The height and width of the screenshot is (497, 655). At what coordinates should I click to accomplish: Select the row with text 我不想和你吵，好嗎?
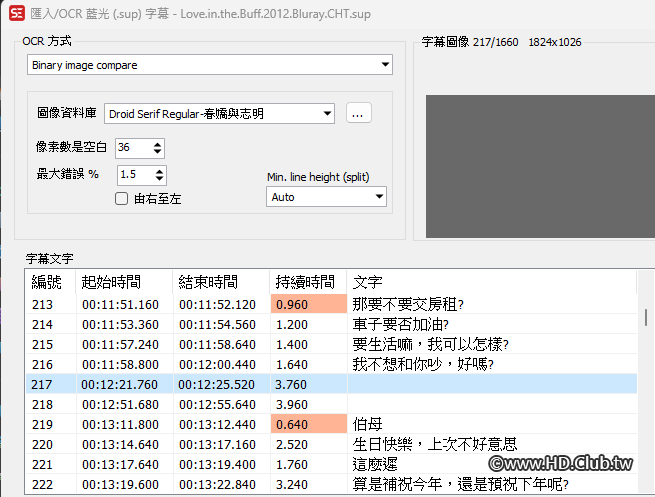pos(331,365)
